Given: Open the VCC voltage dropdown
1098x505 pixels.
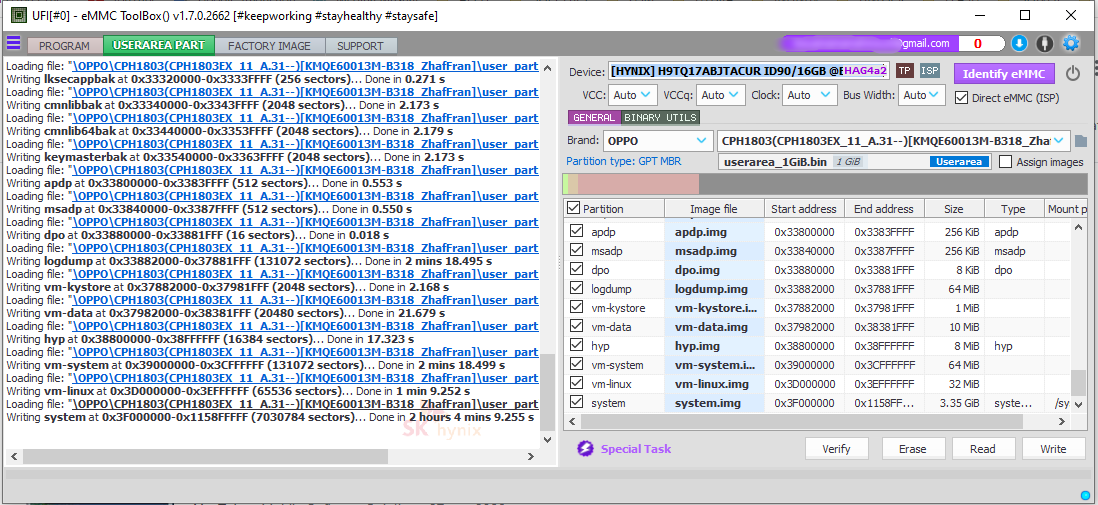Looking at the screenshot, I should click(x=633, y=95).
